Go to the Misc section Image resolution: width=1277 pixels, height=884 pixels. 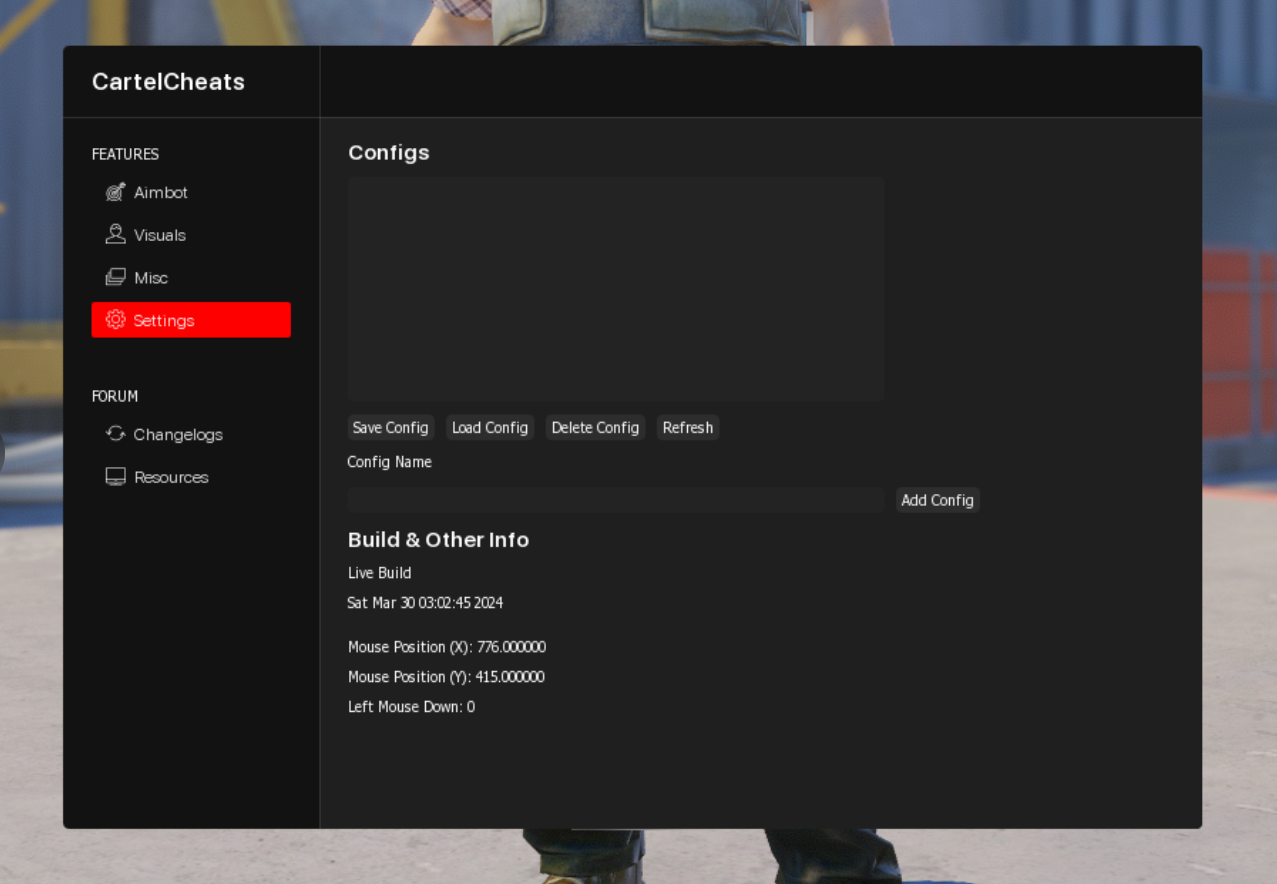coord(151,278)
